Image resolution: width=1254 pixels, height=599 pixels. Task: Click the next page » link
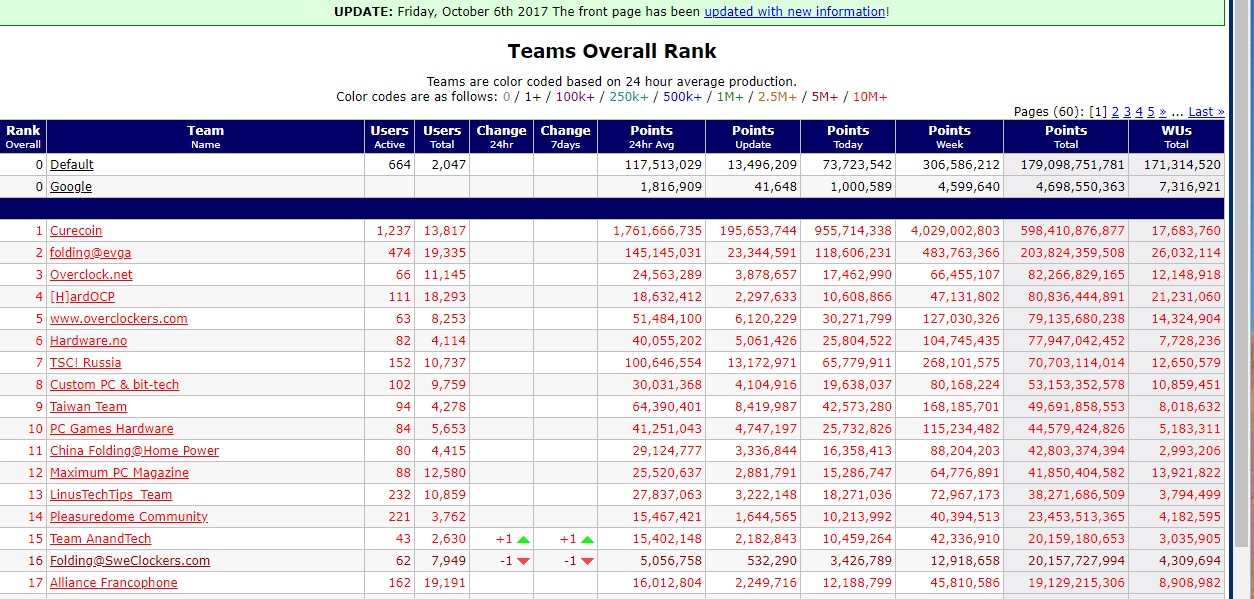1163,112
